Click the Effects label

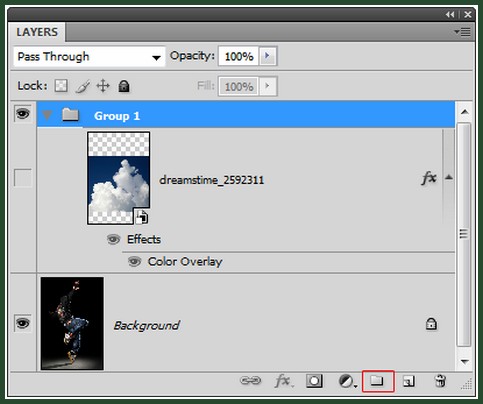(x=144, y=239)
